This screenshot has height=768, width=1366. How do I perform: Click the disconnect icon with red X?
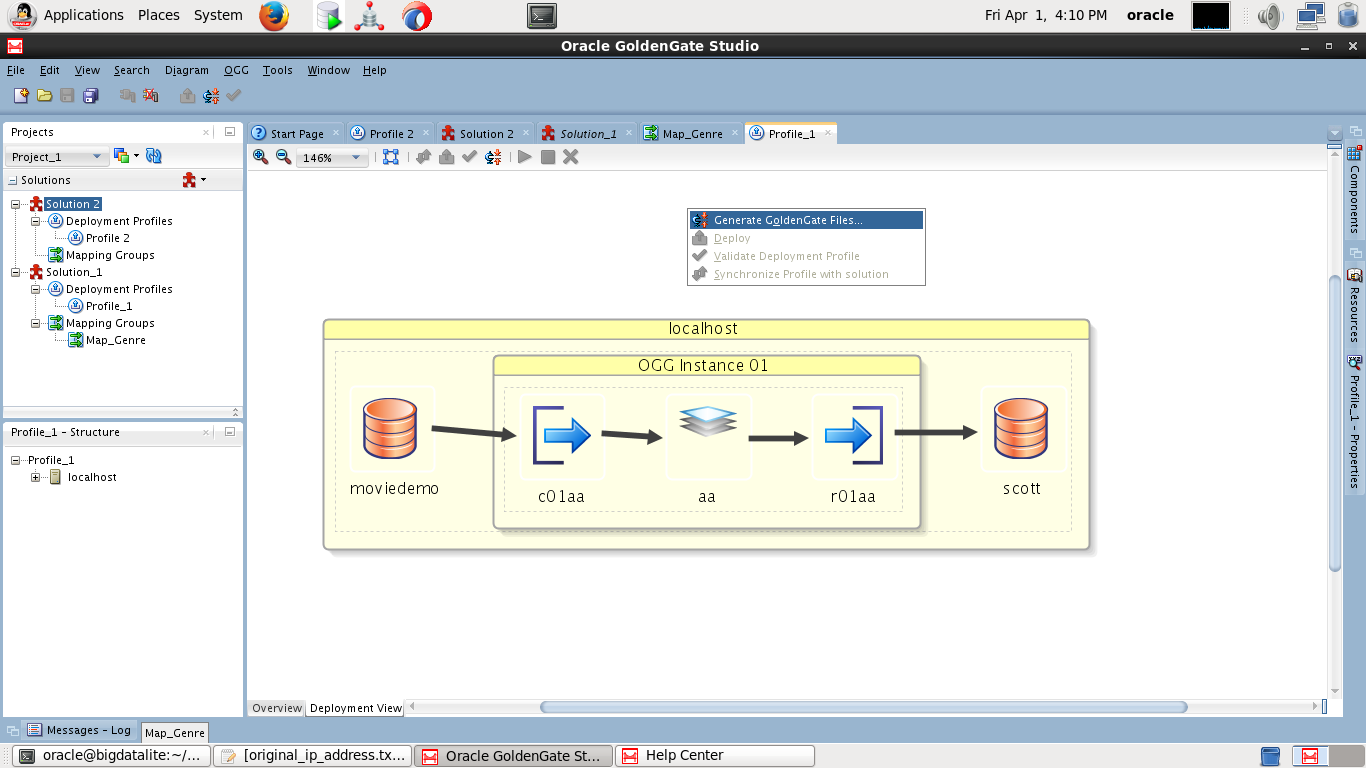(x=150, y=95)
